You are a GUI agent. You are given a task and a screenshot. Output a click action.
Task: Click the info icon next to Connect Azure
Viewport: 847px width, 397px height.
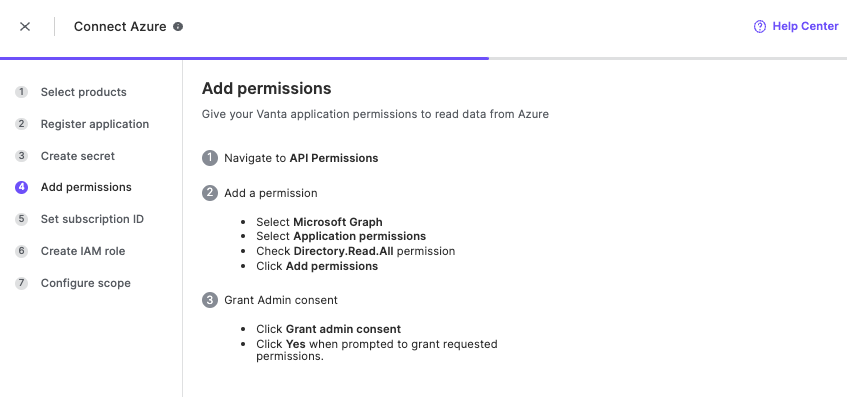pos(178,26)
